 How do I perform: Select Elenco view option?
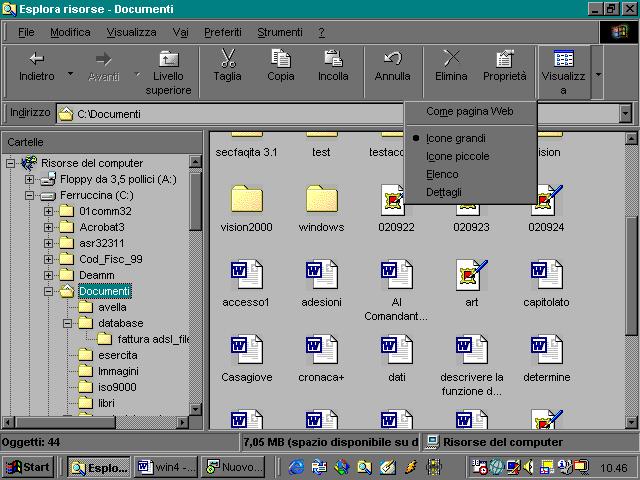coord(470,174)
